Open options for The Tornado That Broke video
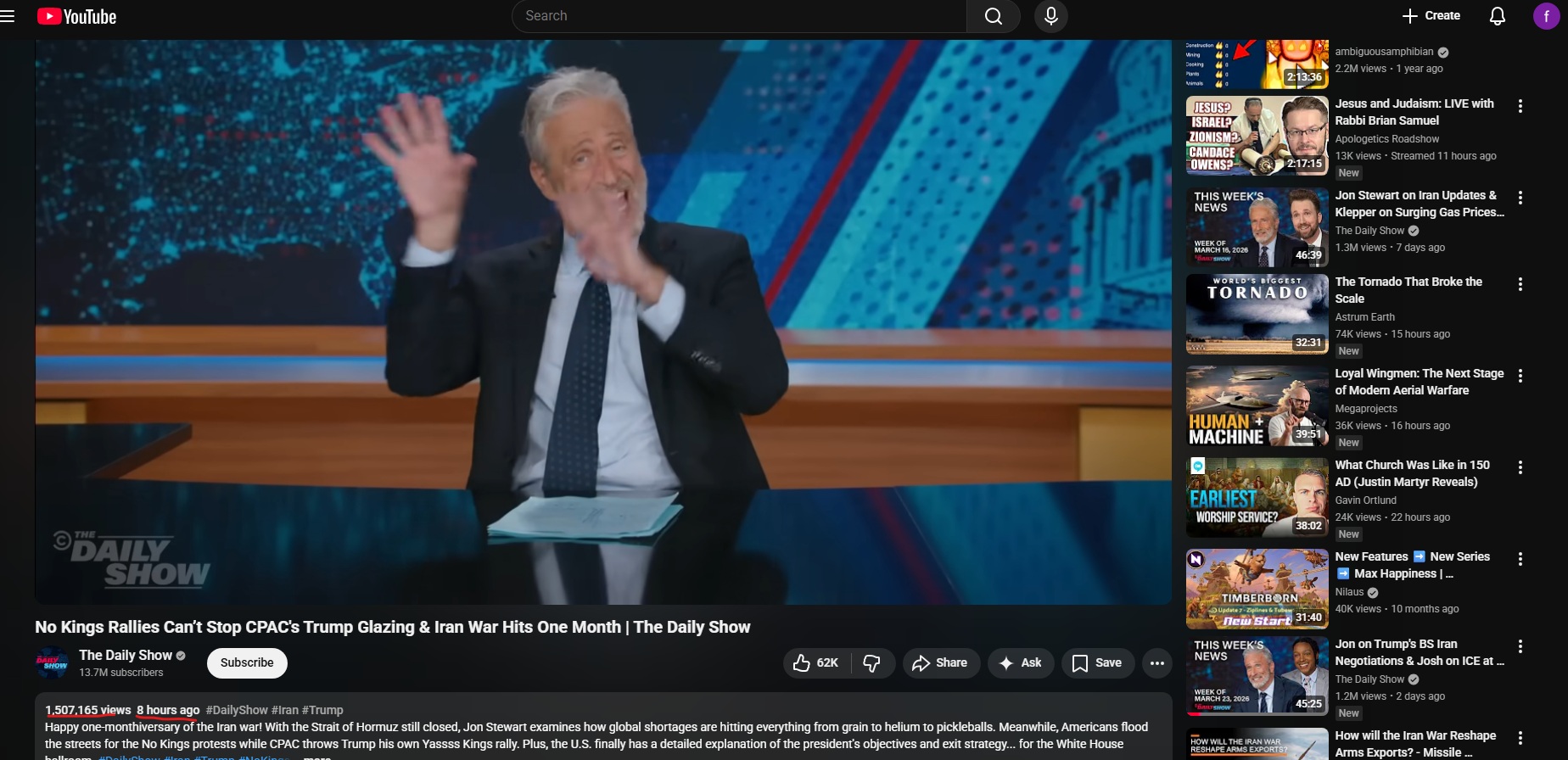 1520,284
